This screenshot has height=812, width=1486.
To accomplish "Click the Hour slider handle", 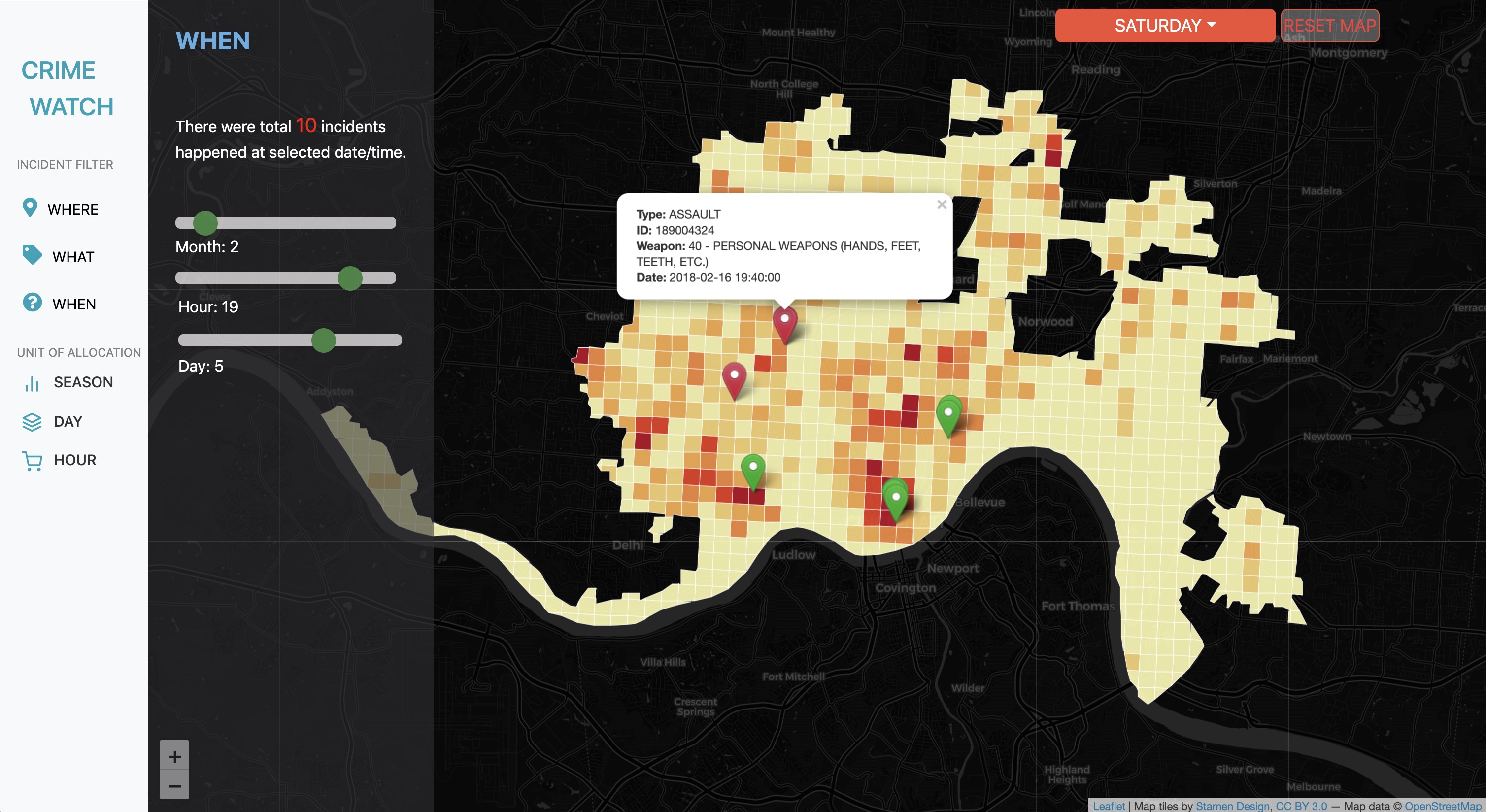I will tap(350, 277).
